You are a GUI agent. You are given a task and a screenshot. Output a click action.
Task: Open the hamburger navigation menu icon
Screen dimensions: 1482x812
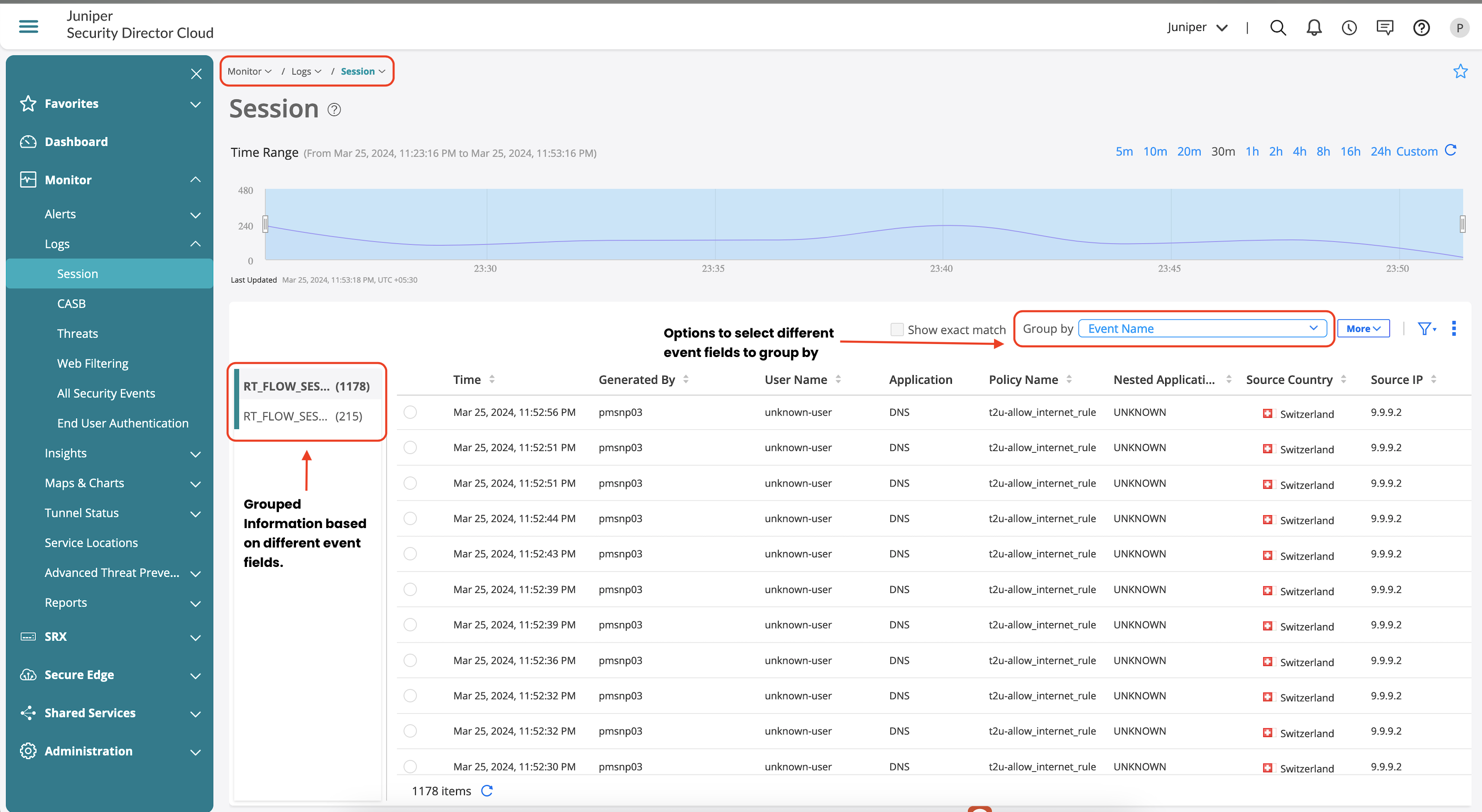(x=28, y=26)
